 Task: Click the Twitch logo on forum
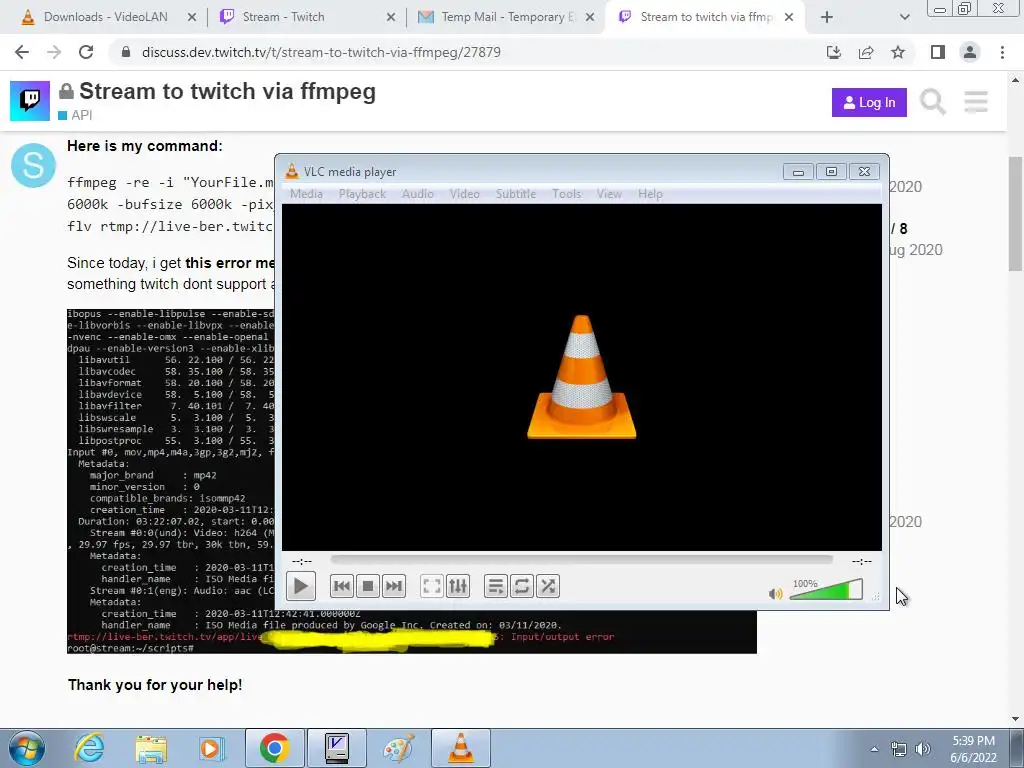[x=29, y=101]
